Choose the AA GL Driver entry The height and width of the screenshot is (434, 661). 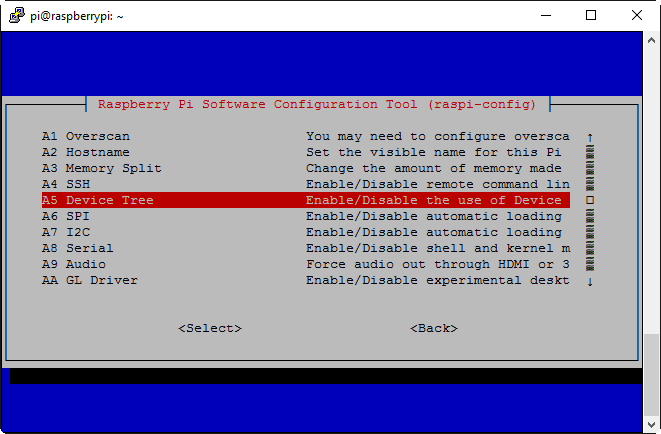pos(306,280)
